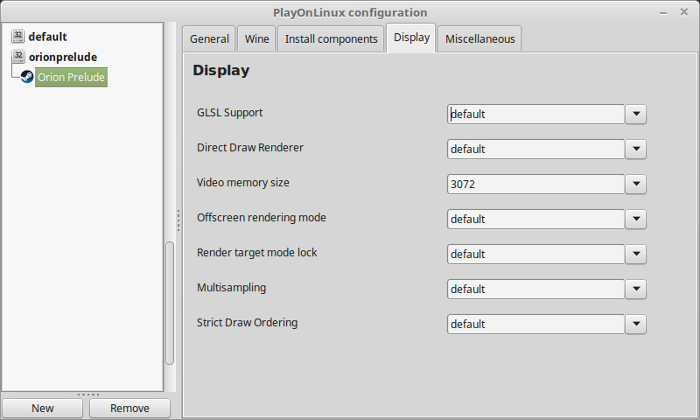Open the GLSL Support dropdown arrow
The width and height of the screenshot is (700, 420).
click(x=636, y=114)
